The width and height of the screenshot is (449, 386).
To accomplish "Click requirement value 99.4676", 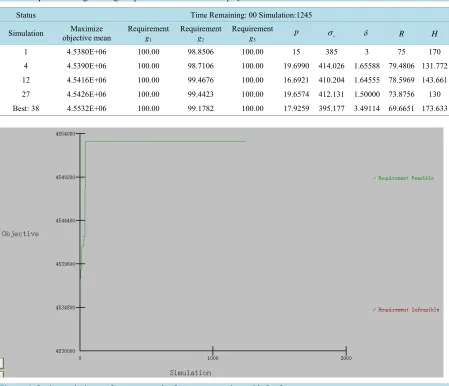I will pyautogui.click(x=201, y=80).
